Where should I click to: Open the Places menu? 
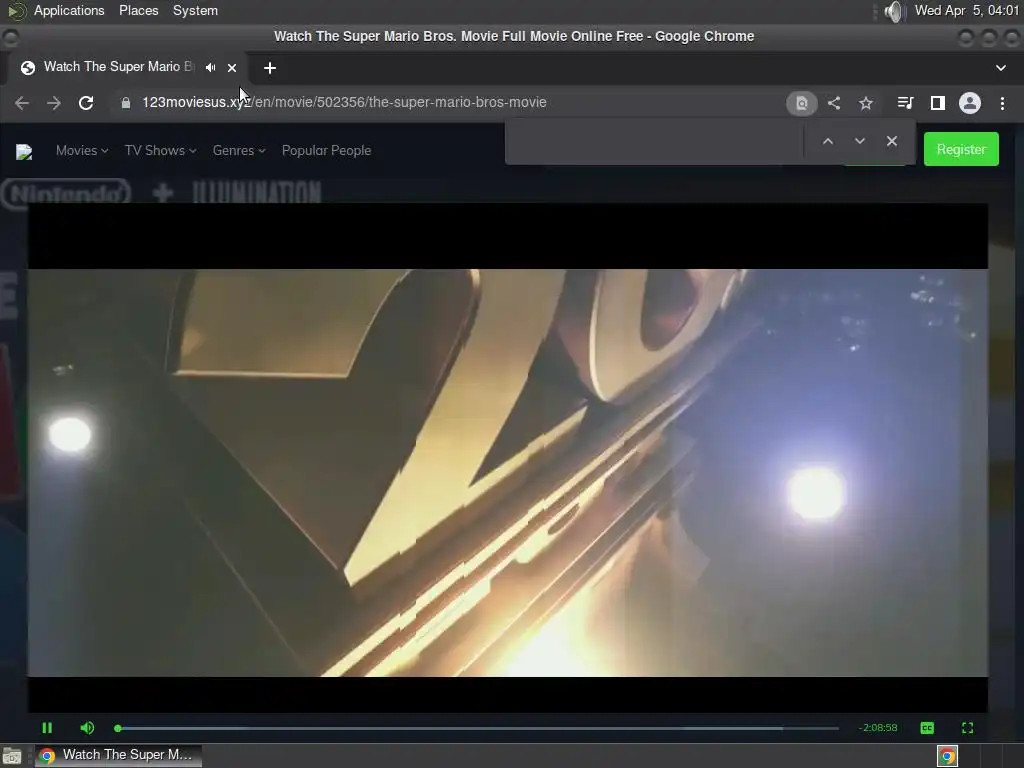click(x=138, y=10)
